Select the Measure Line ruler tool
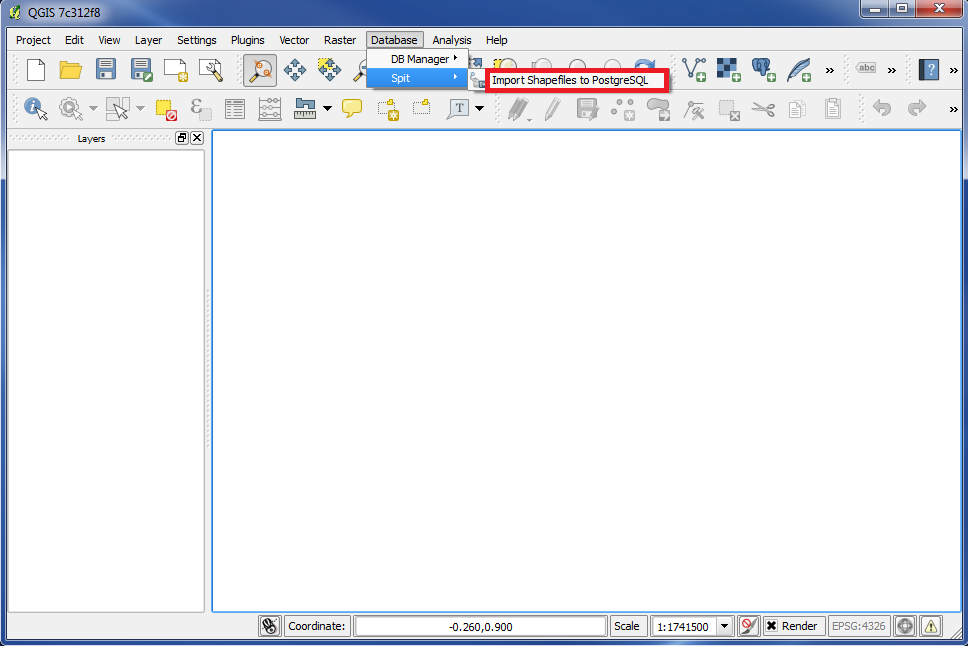 click(x=305, y=109)
